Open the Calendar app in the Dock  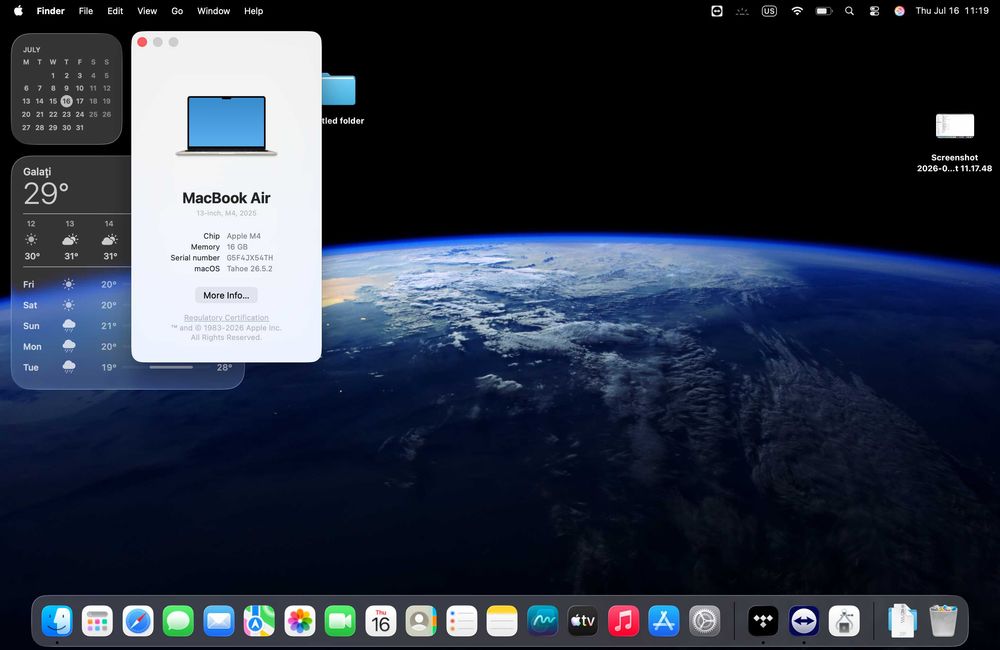coord(381,621)
